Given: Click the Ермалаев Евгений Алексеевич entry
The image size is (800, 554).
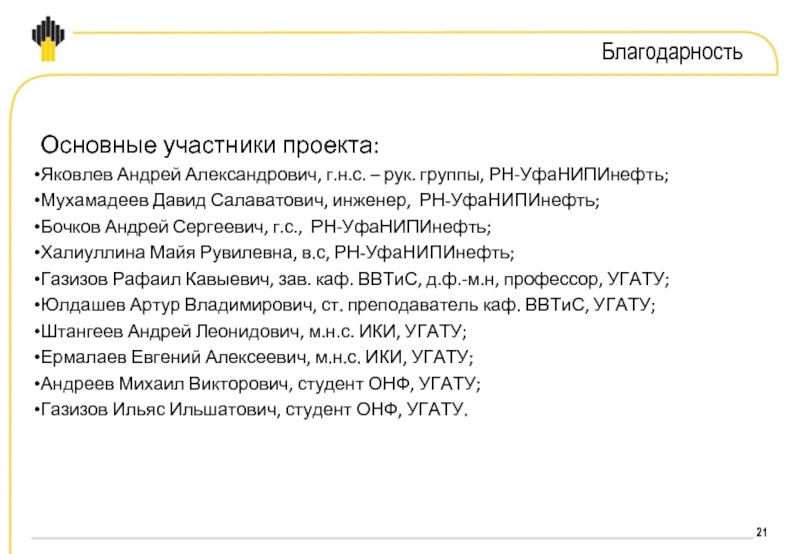Looking at the screenshot, I should coord(254,357).
